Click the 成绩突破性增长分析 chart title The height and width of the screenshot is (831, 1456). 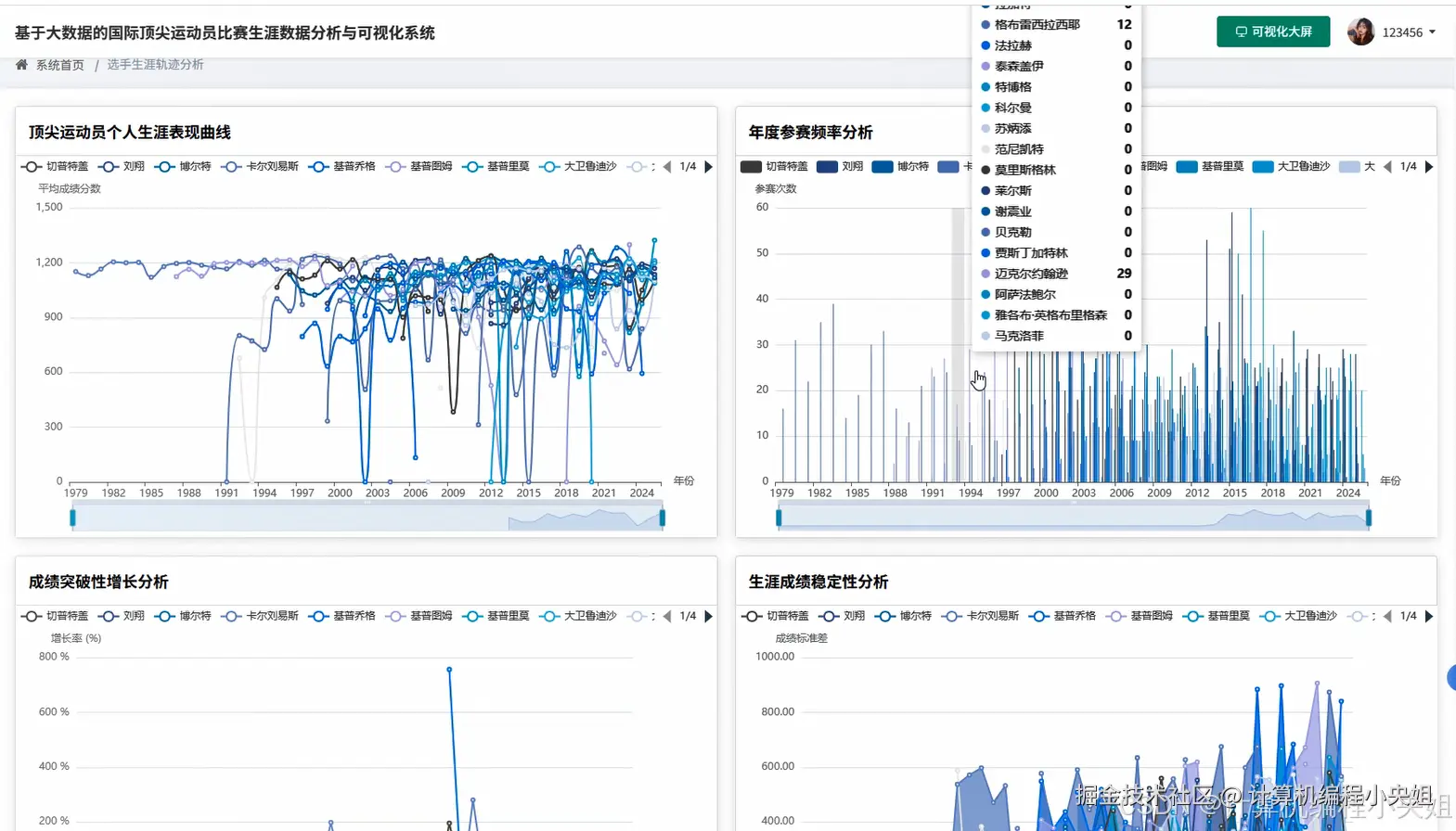98,582
